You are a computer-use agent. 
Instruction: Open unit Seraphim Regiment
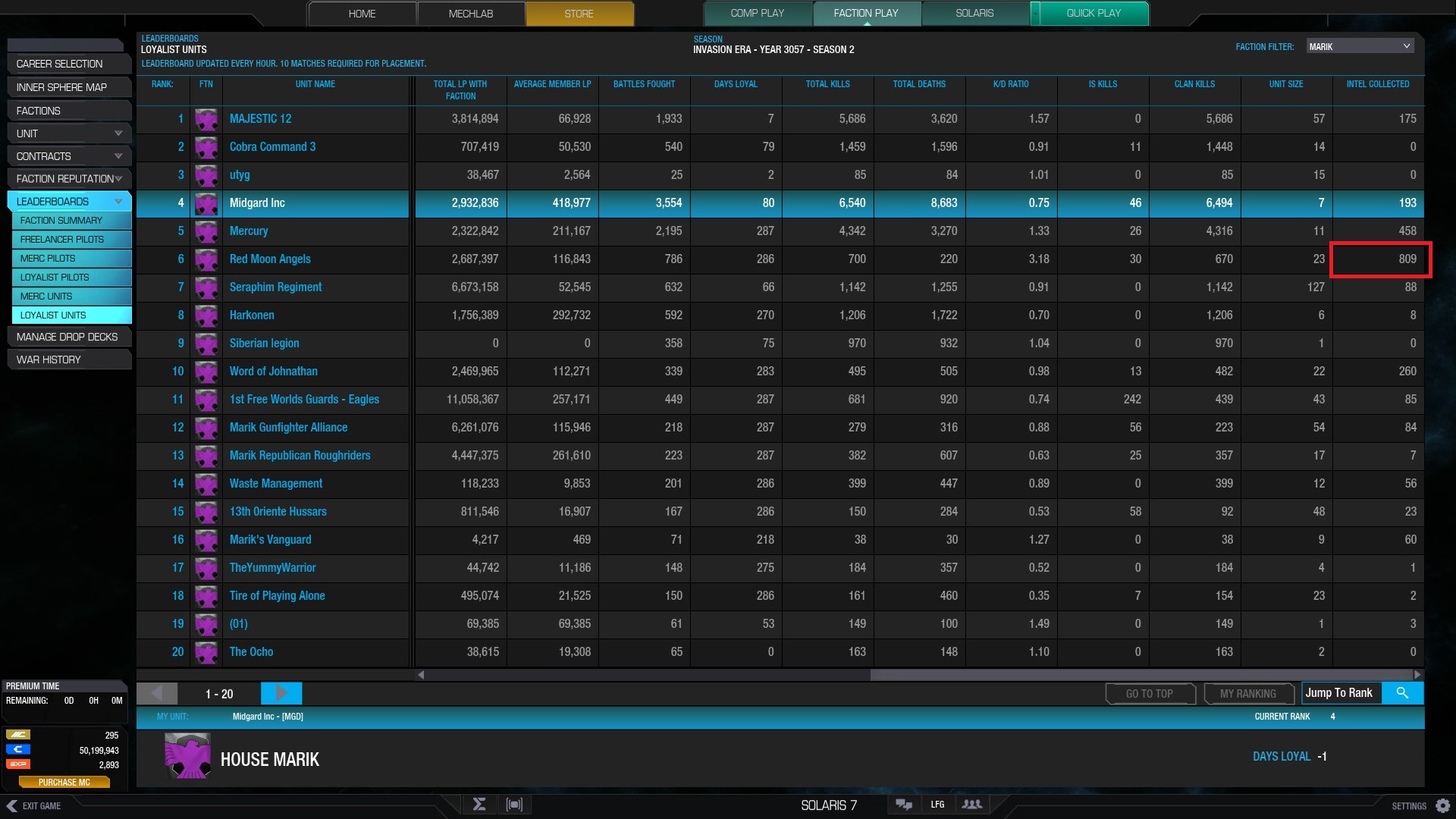pyautogui.click(x=275, y=287)
